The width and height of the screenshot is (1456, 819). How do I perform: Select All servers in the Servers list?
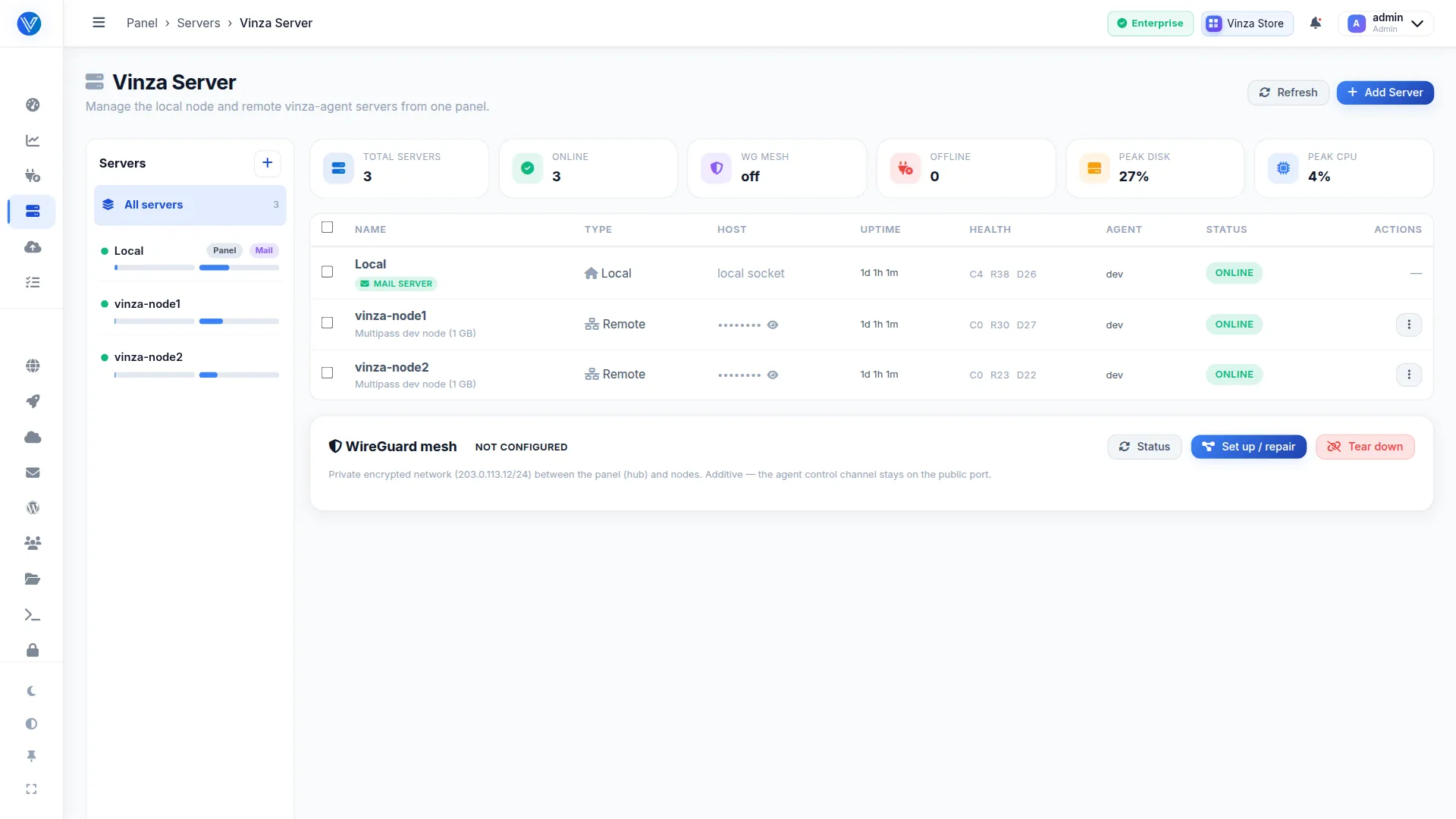click(x=190, y=205)
